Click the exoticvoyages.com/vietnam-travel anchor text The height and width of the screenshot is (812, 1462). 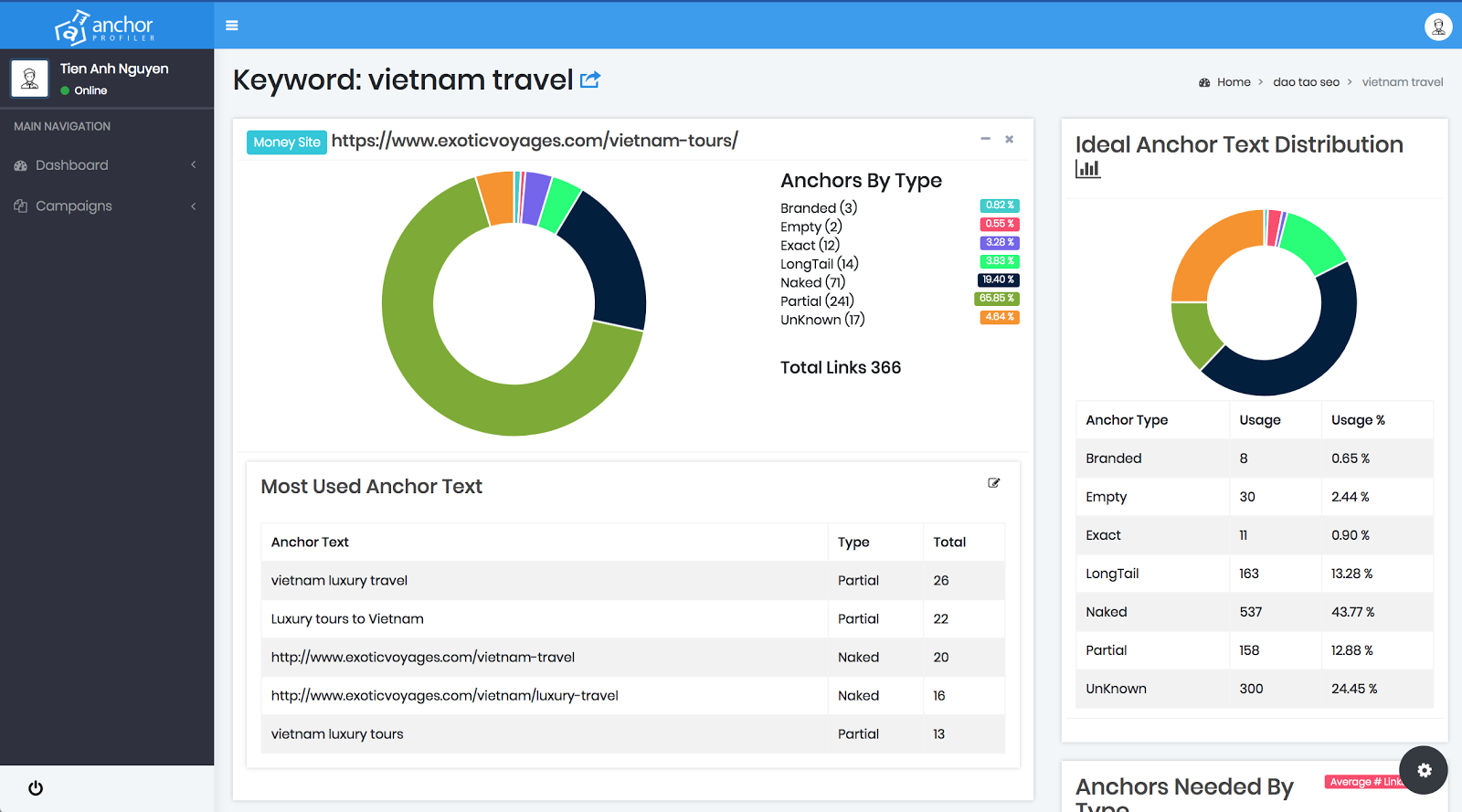[423, 658]
